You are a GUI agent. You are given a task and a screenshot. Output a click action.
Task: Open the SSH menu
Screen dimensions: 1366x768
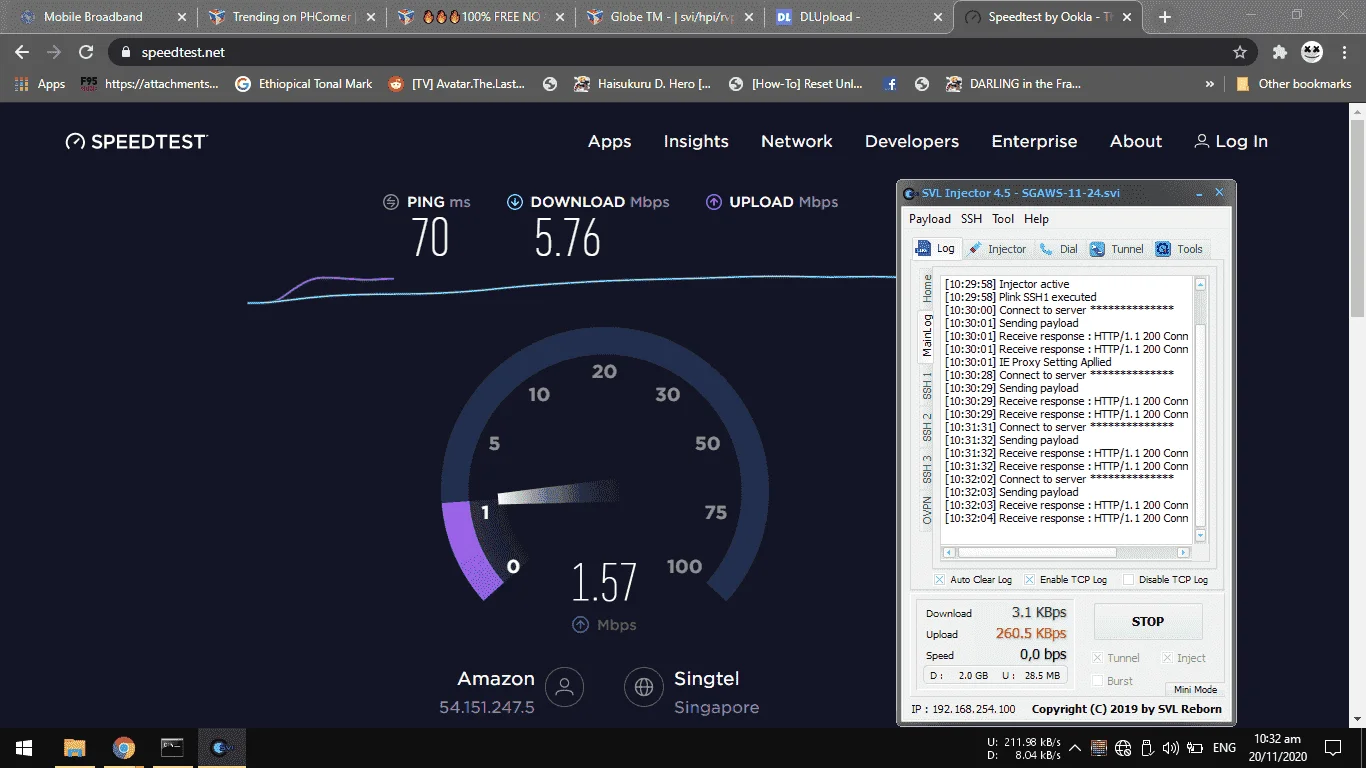tap(971, 219)
